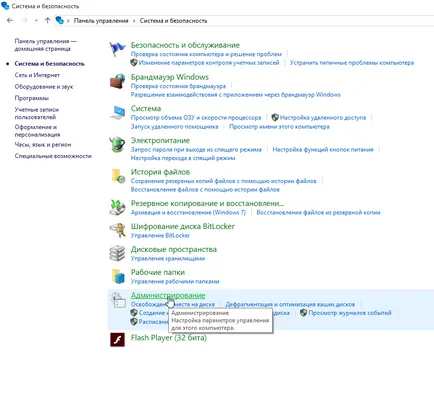Viewport: 434px width, 393px height.
Task: Click the Backup and Restore icon
Action: tap(117, 207)
